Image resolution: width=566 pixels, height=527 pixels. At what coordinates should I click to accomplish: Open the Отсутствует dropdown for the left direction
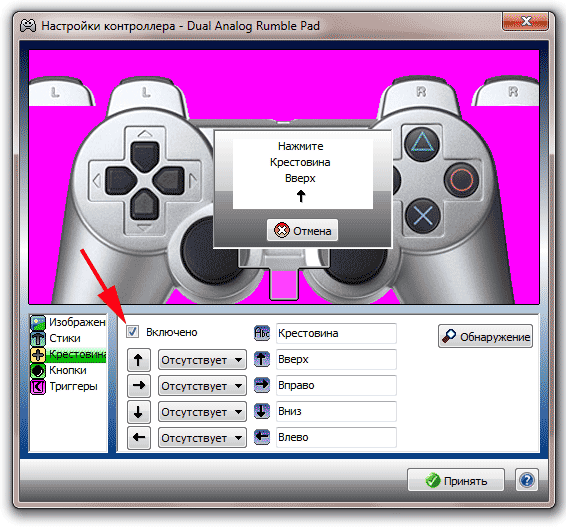[202, 438]
